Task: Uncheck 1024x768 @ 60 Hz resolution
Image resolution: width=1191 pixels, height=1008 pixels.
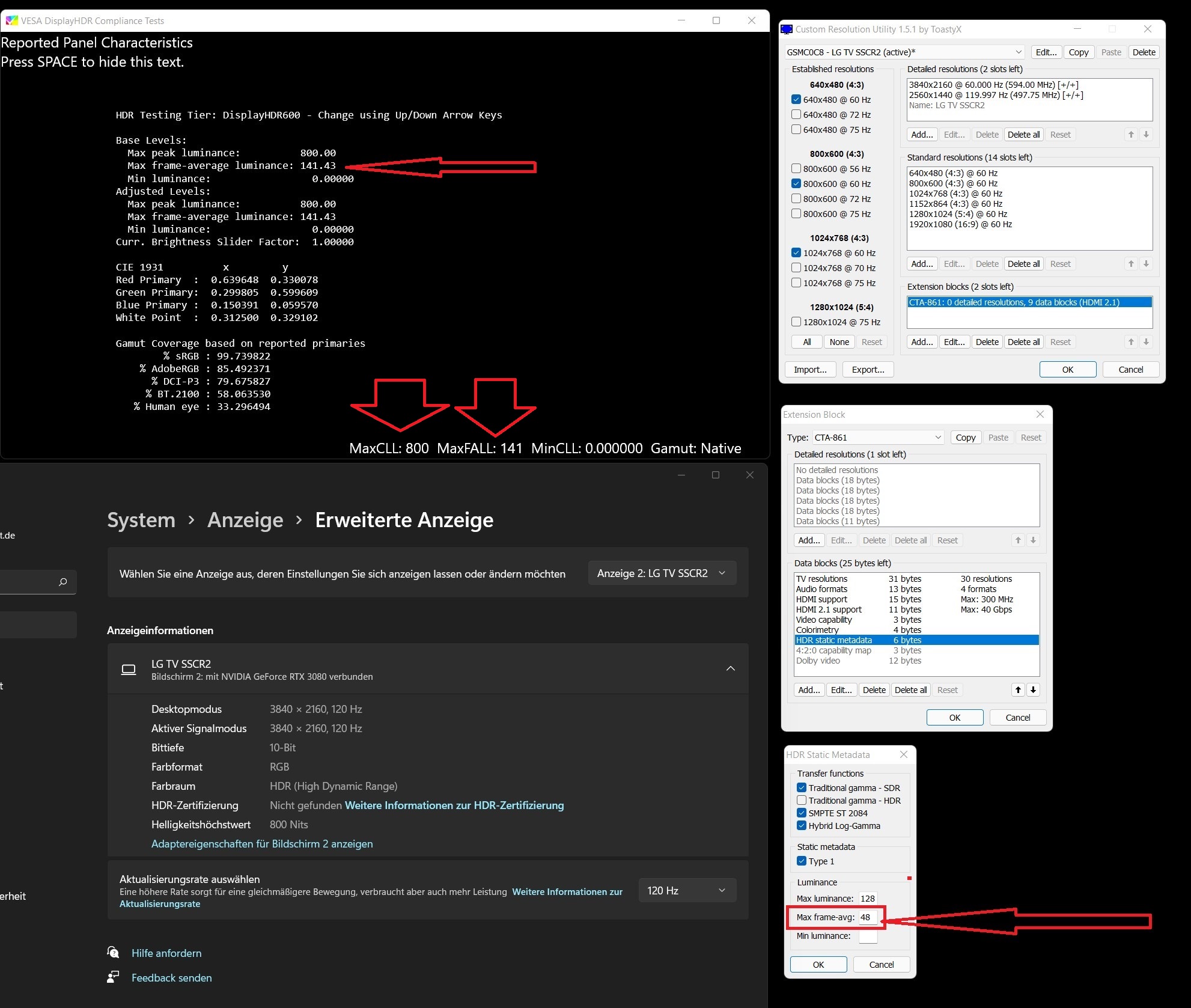Action: [x=796, y=253]
